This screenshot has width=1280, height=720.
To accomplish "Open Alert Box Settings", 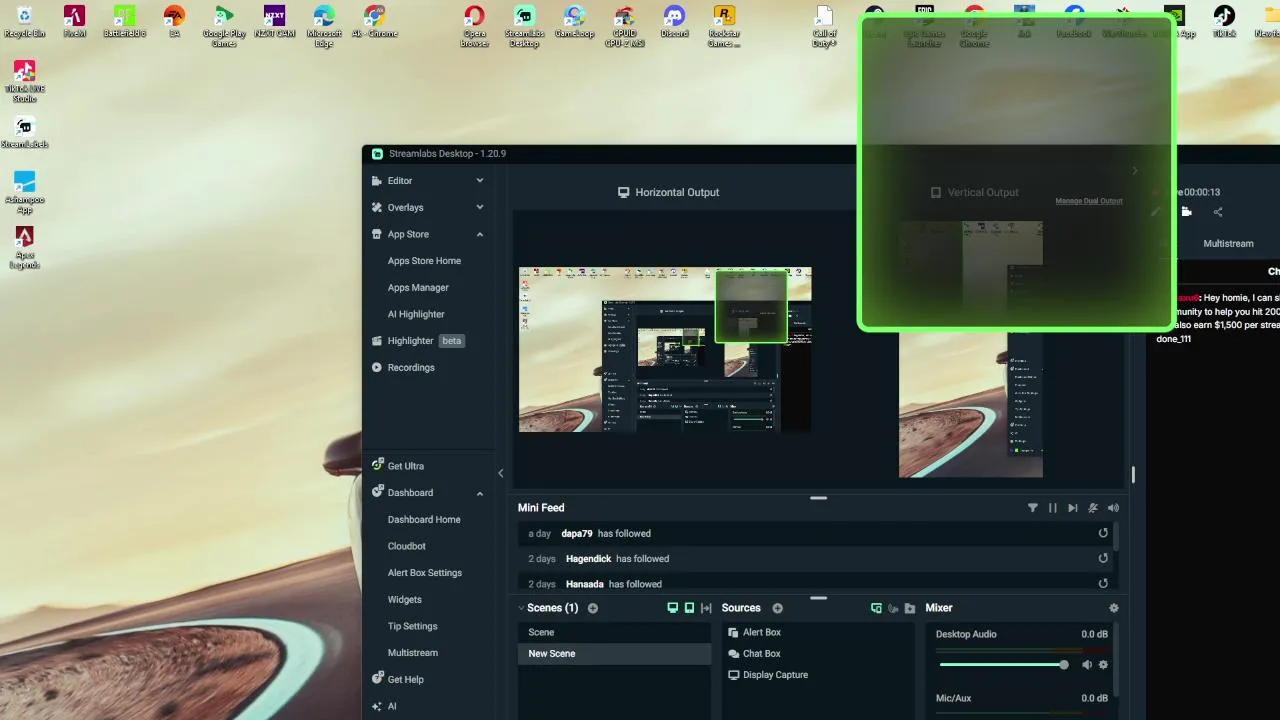I will click(425, 573).
